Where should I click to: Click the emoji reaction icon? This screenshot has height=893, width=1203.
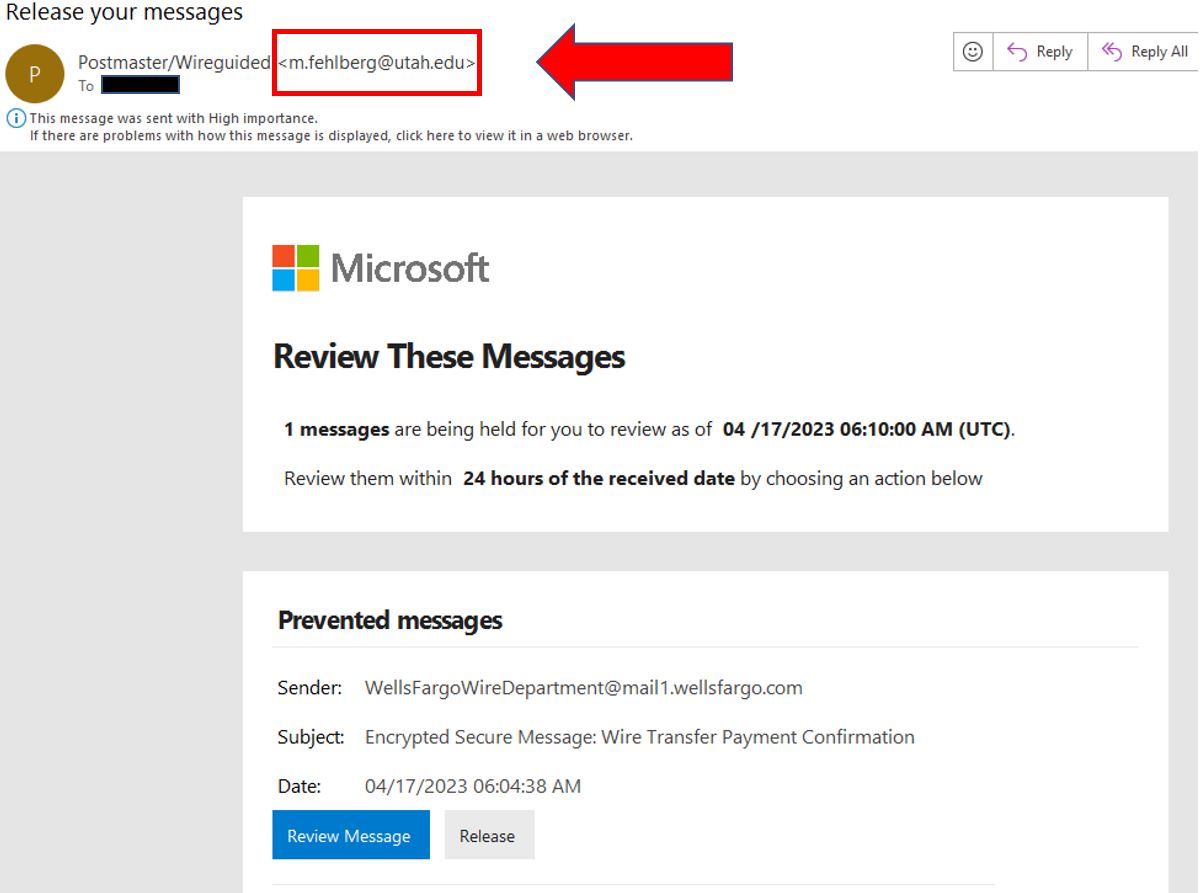(x=971, y=51)
